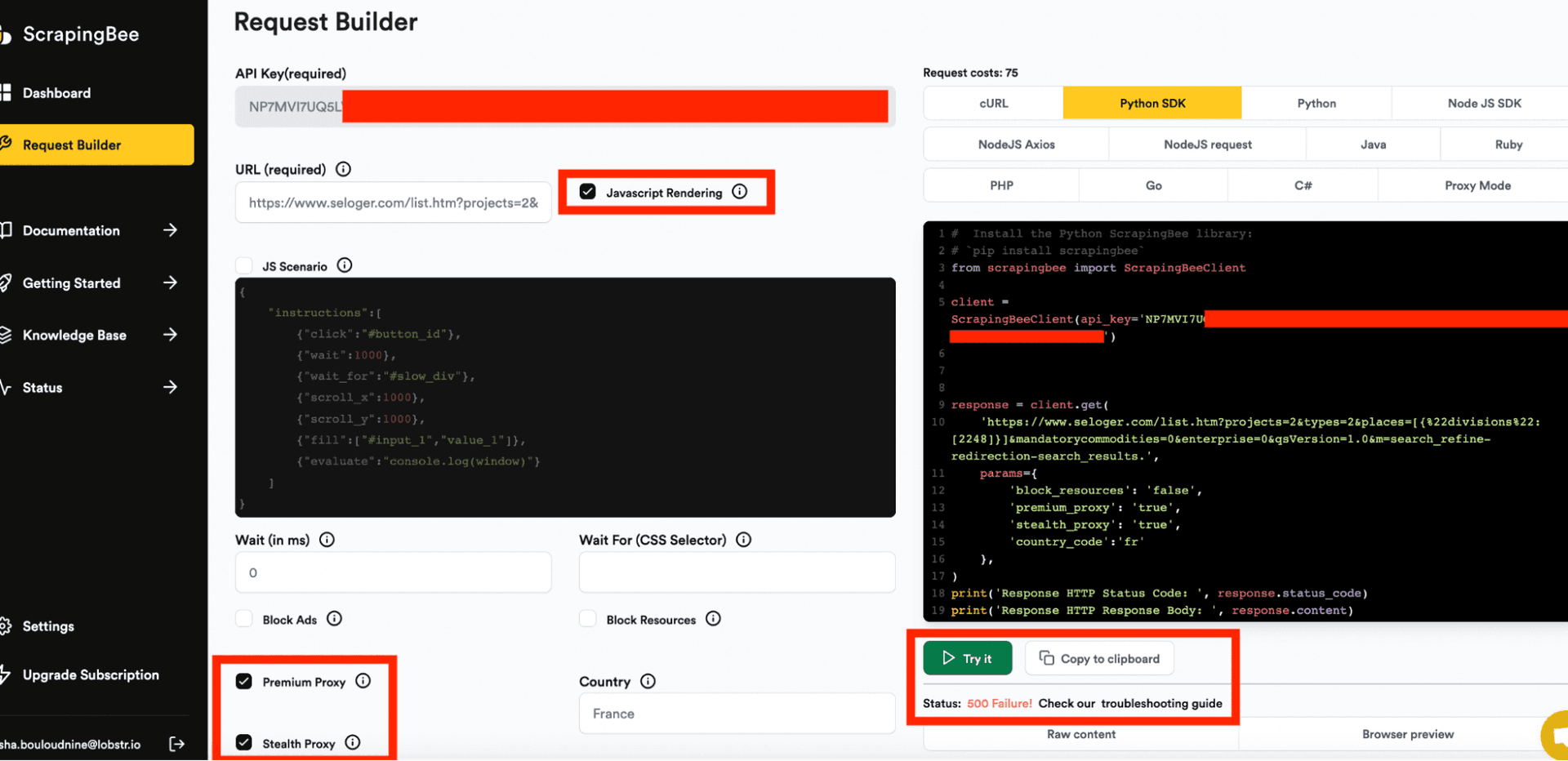Screen dimensions: 1568x761
Task: Click the Documentation book icon
Action: coord(6,230)
